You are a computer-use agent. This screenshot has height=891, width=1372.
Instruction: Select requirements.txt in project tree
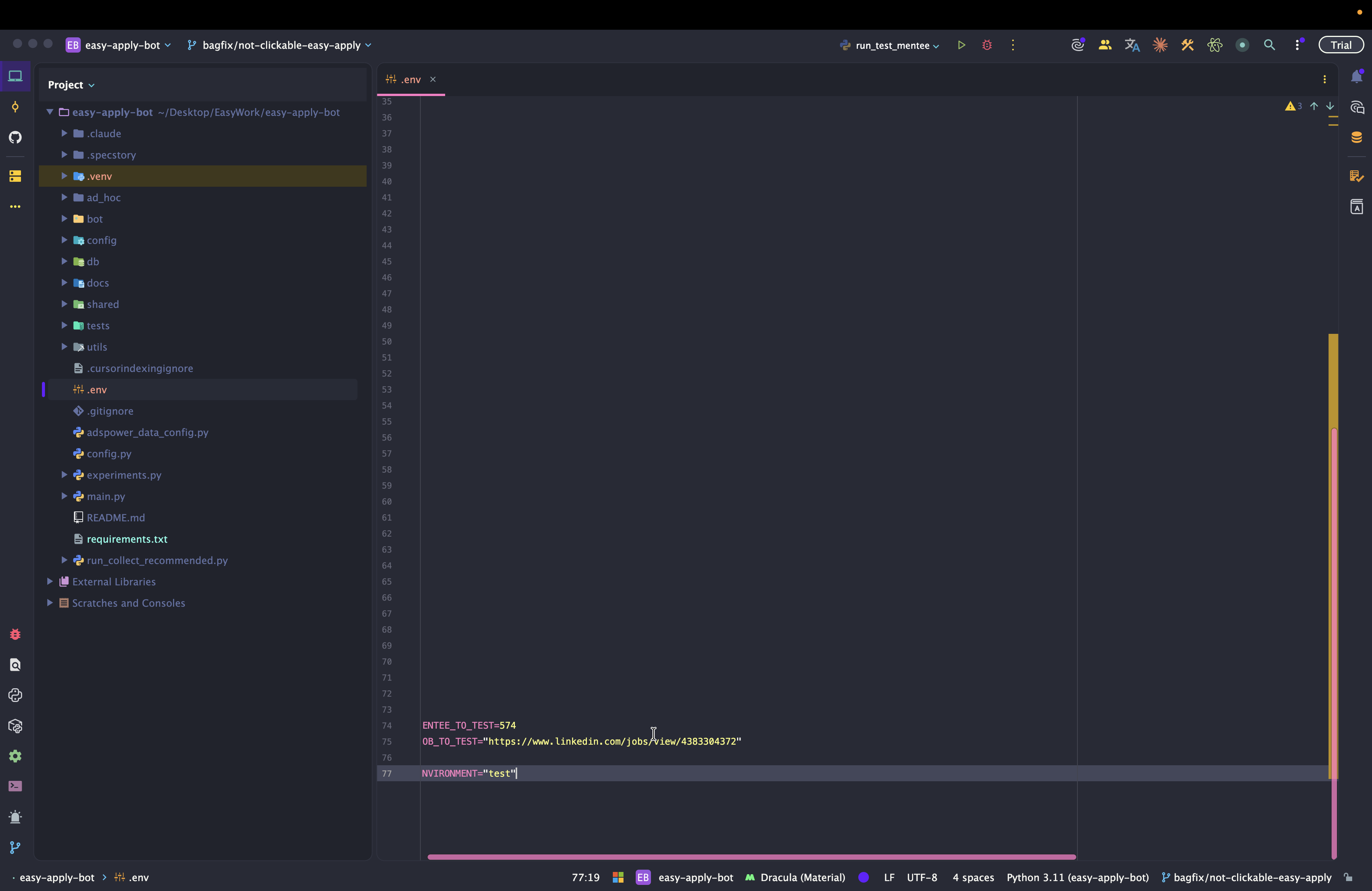tap(127, 539)
